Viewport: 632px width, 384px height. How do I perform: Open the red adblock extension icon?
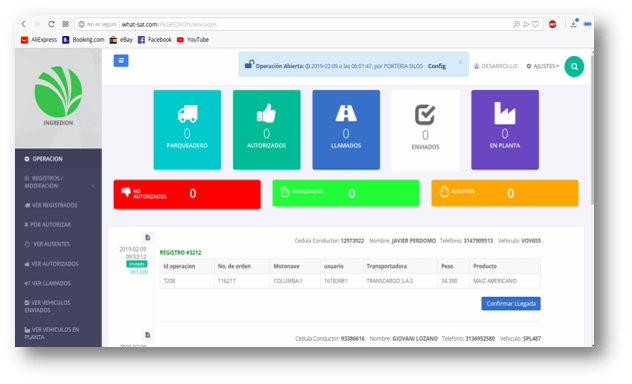coord(553,24)
